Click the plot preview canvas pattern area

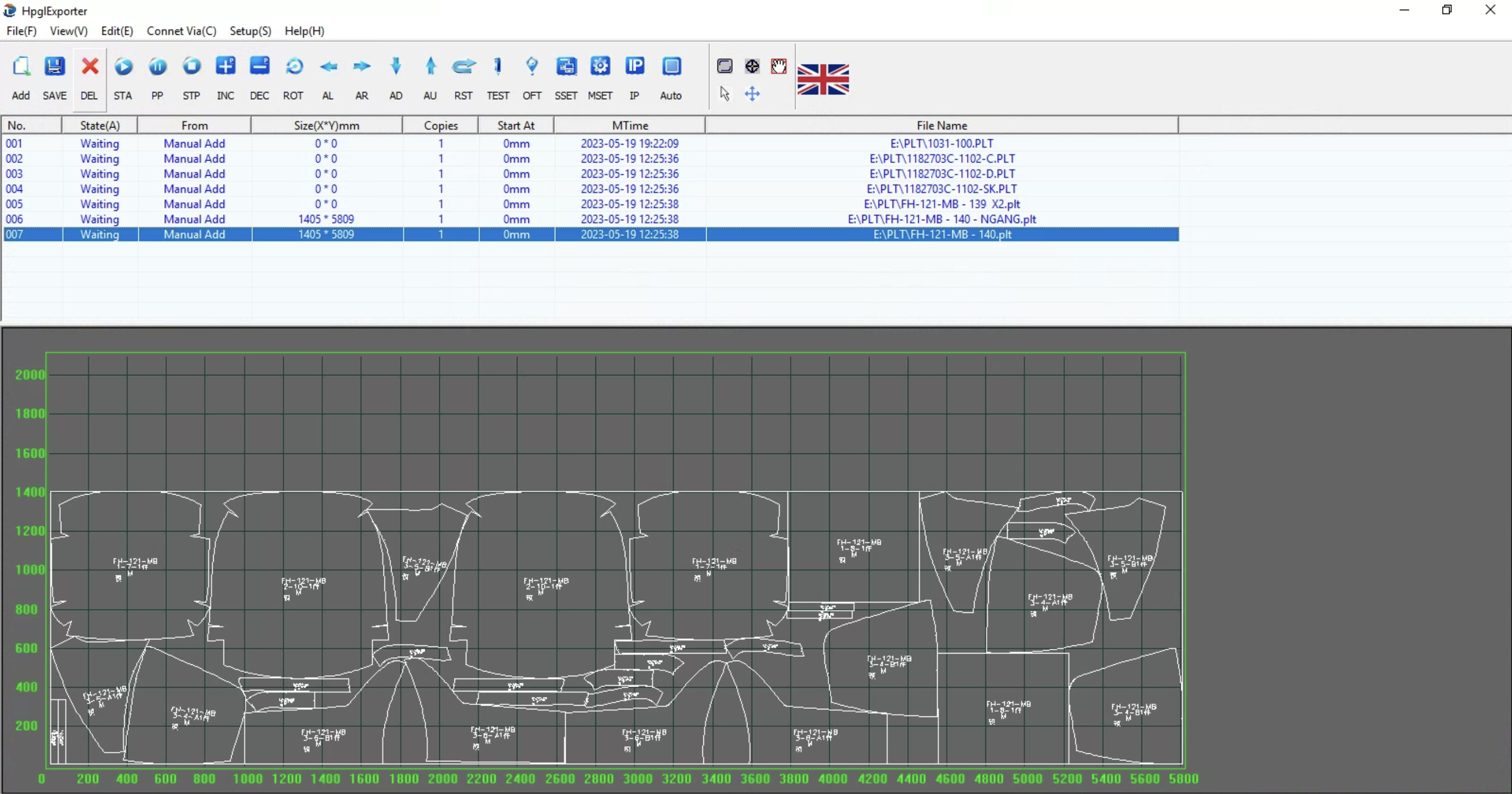point(615,627)
